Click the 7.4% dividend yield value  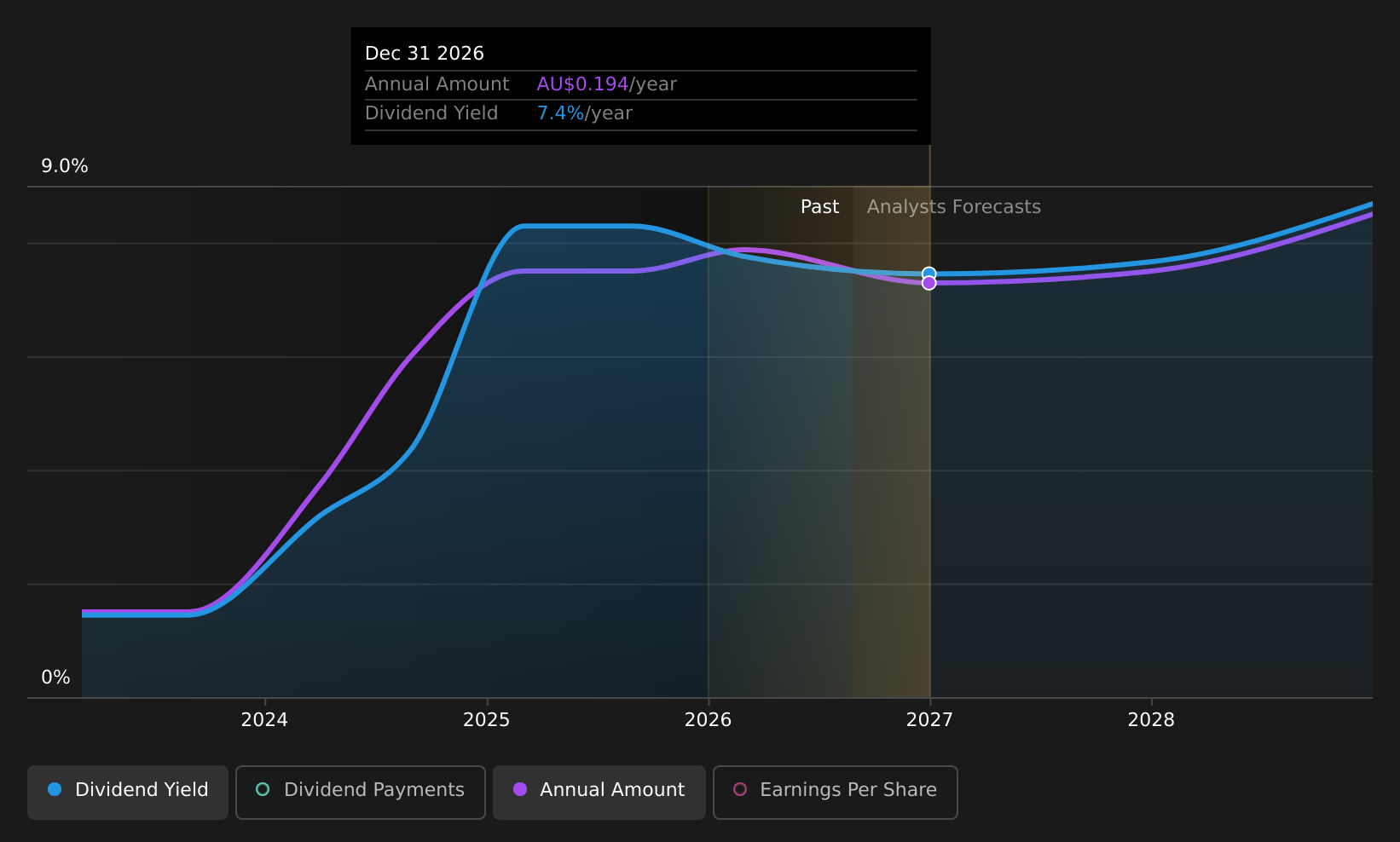pos(560,113)
